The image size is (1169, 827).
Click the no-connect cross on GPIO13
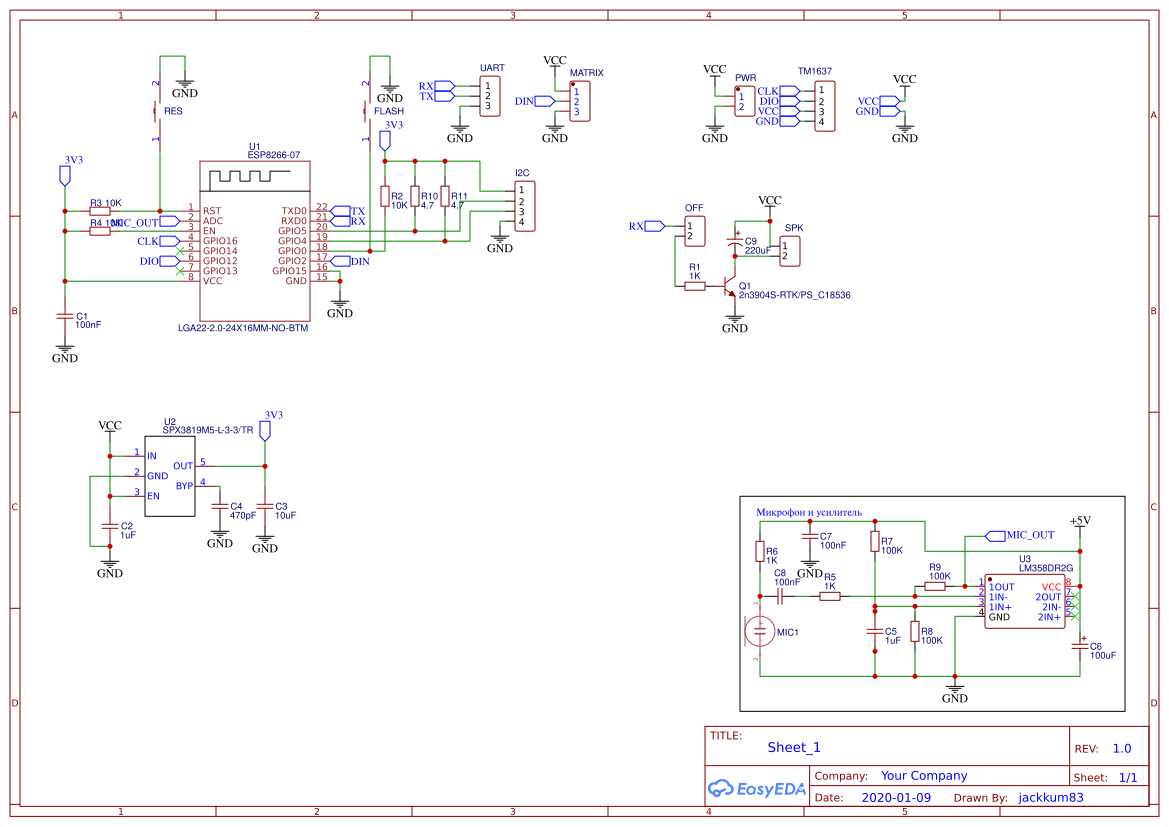click(180, 271)
